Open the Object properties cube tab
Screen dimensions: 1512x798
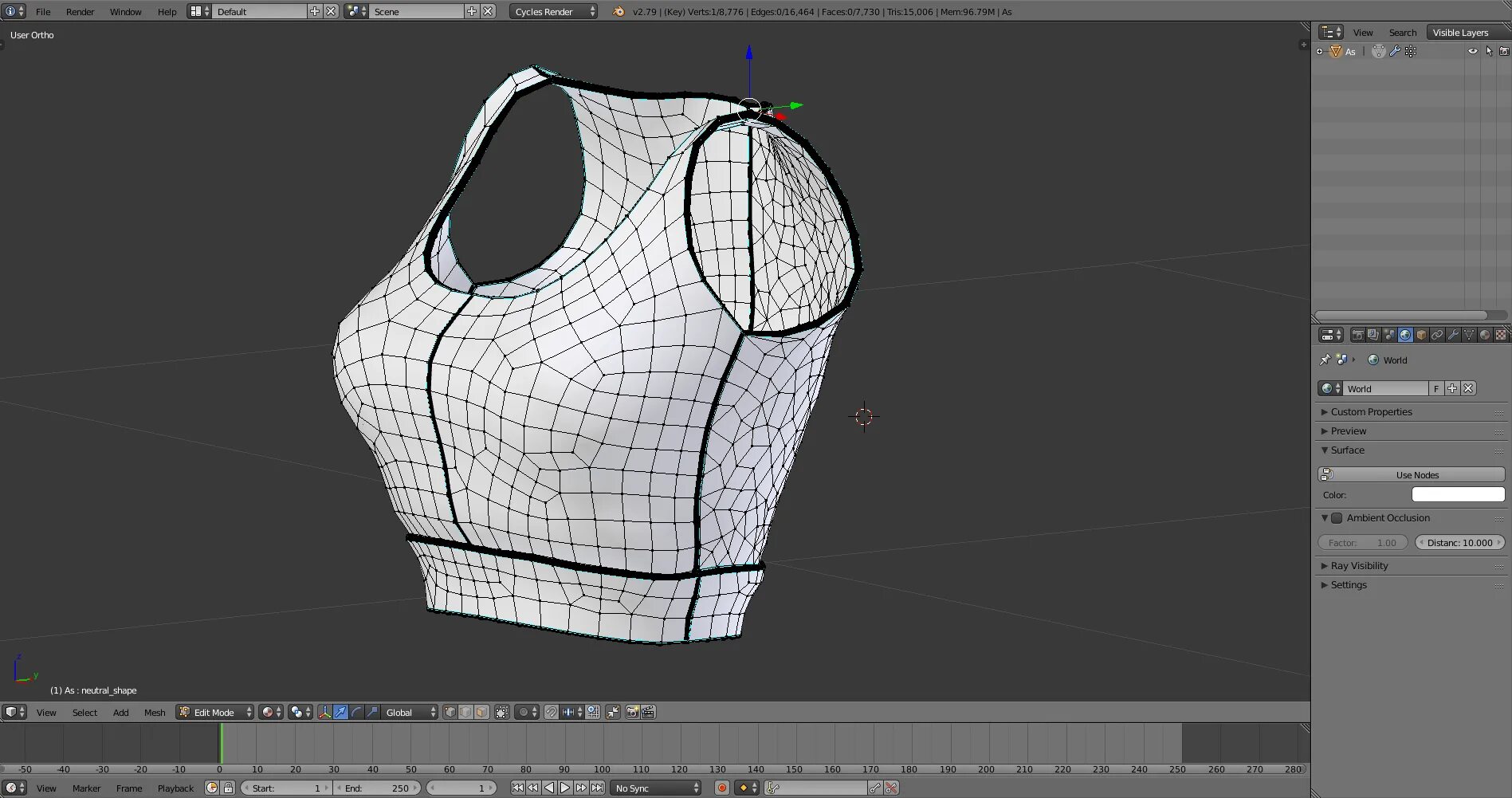[x=1421, y=335]
